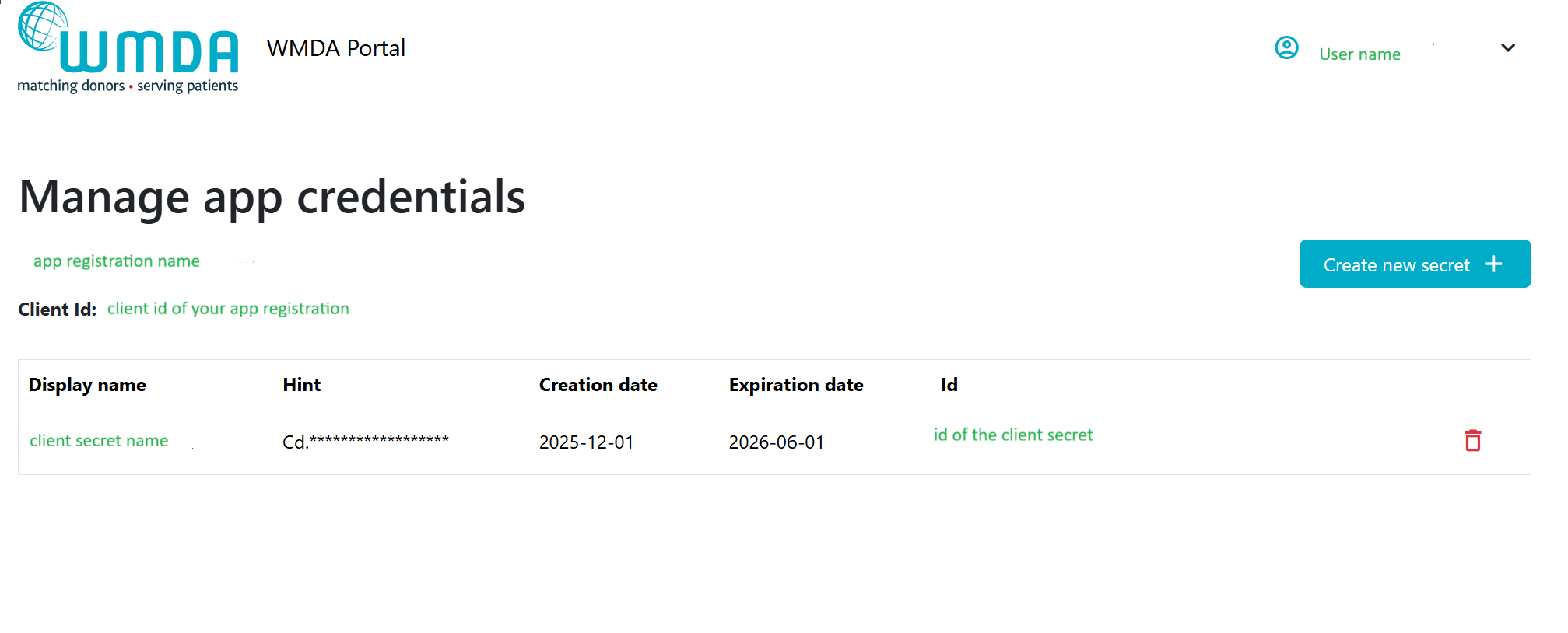The width and height of the screenshot is (1568, 633).
Task: Click the Hint column header
Action: pyautogui.click(x=301, y=385)
